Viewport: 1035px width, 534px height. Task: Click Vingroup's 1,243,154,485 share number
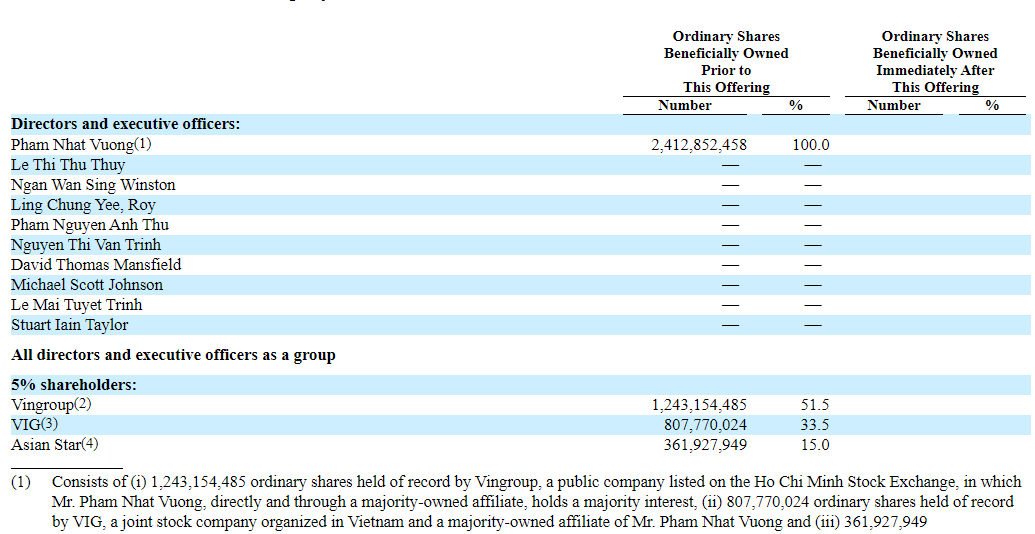click(700, 405)
